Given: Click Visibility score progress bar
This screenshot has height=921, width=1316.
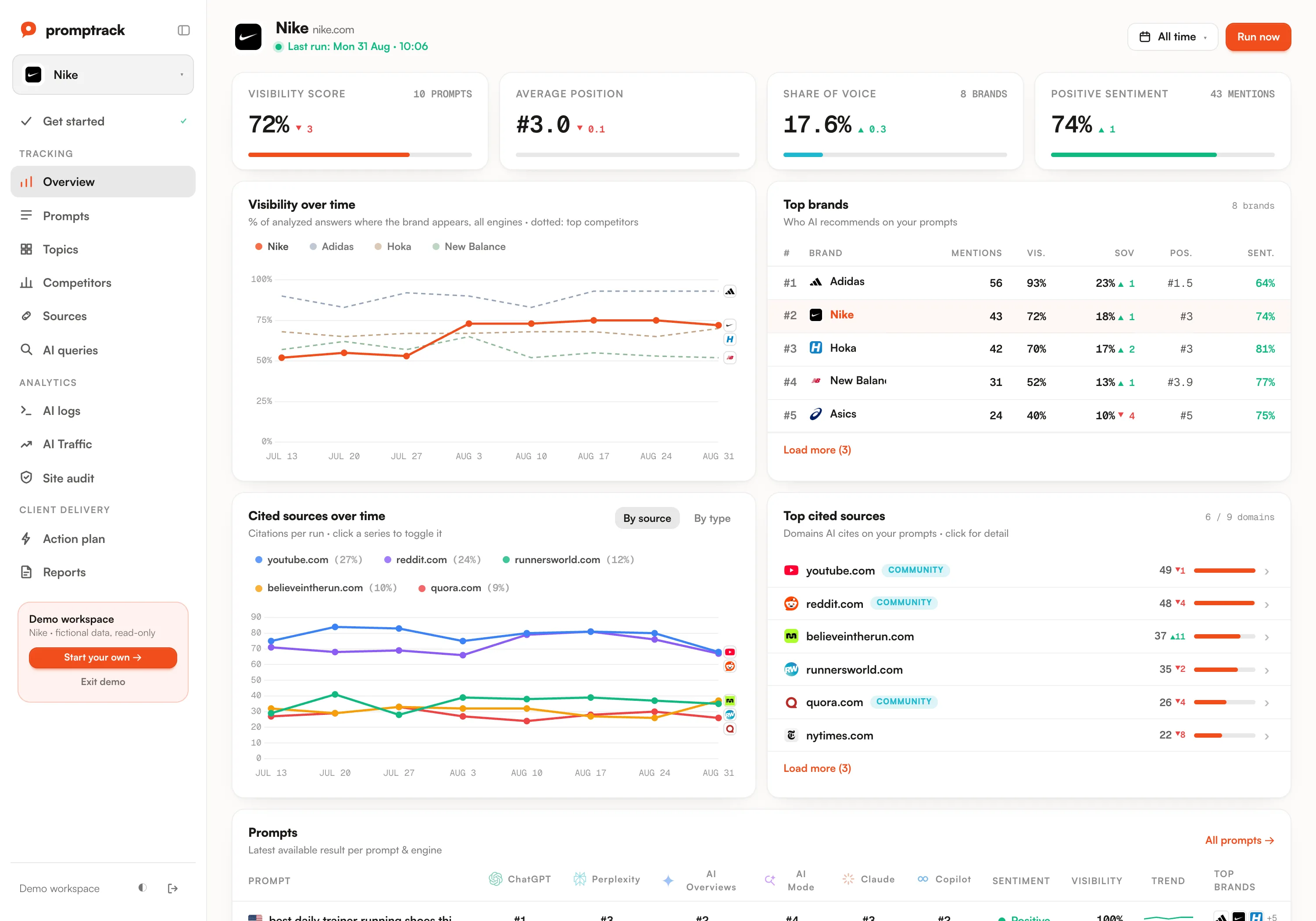Looking at the screenshot, I should point(360,155).
